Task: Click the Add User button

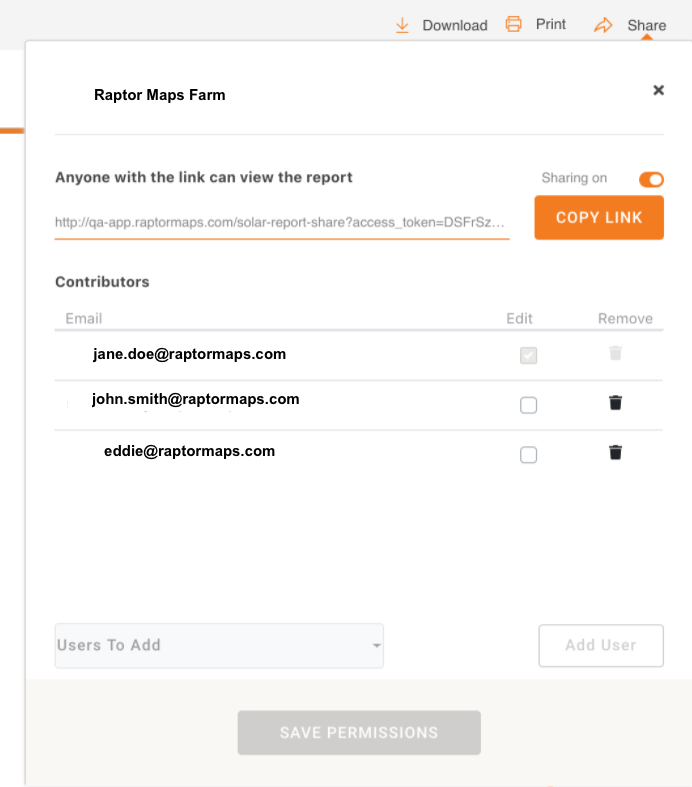Action: [x=601, y=645]
